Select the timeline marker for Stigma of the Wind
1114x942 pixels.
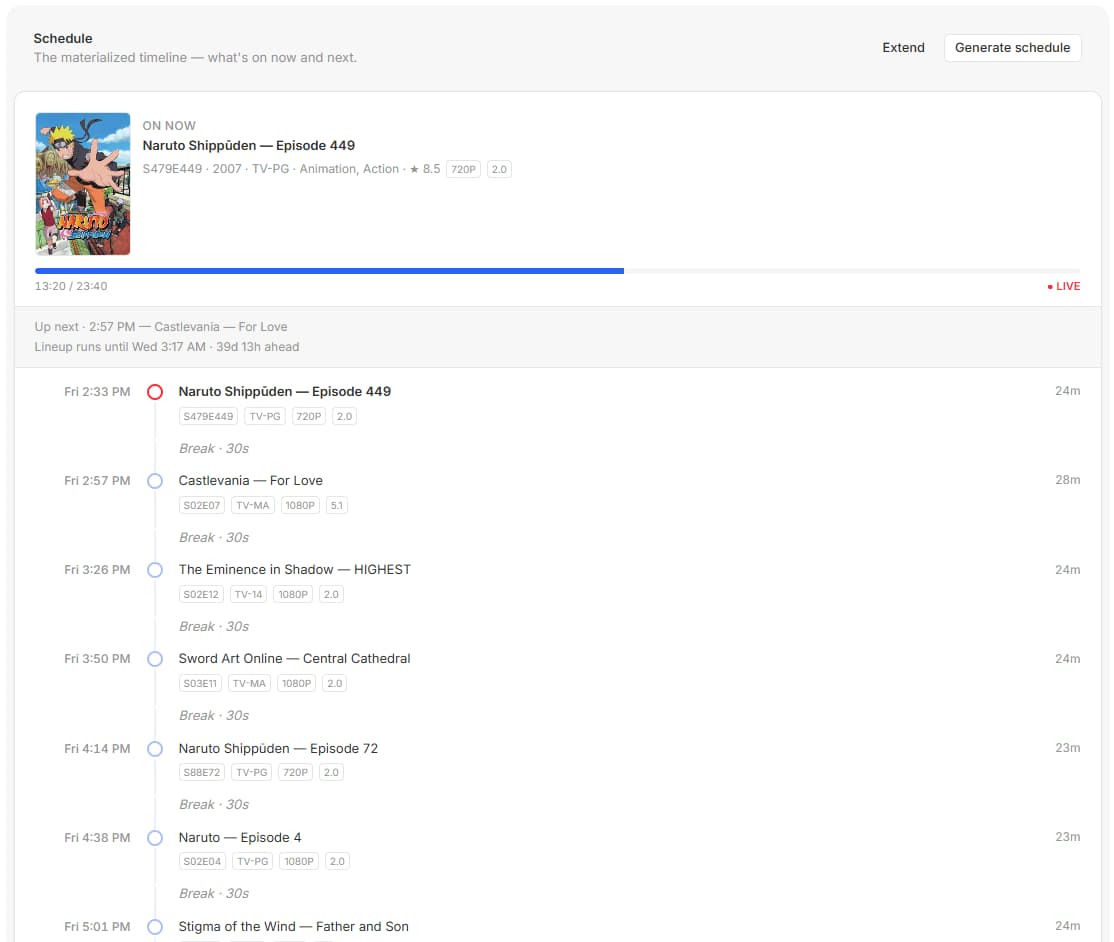click(x=155, y=926)
